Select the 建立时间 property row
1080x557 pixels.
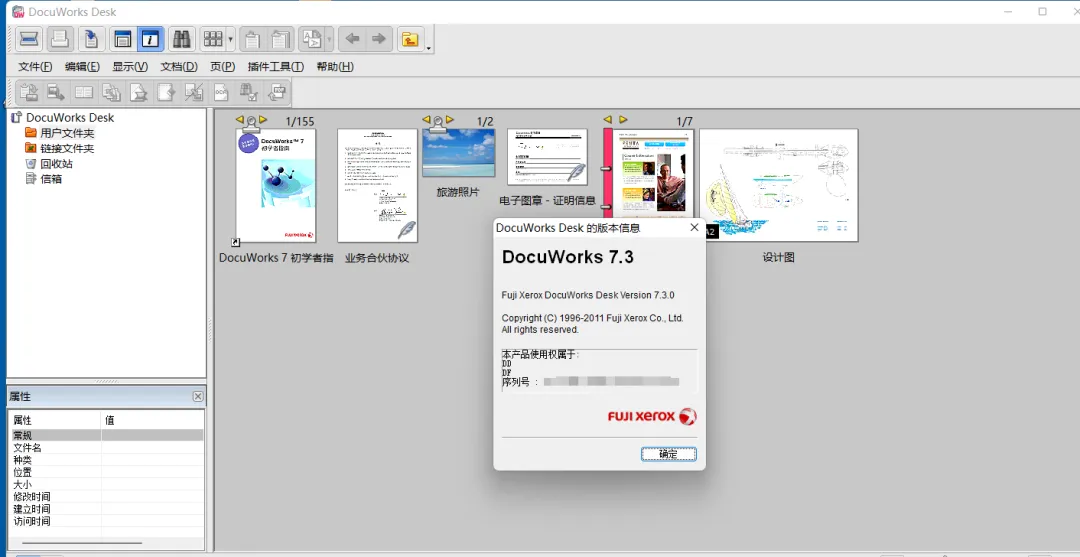click(107, 509)
